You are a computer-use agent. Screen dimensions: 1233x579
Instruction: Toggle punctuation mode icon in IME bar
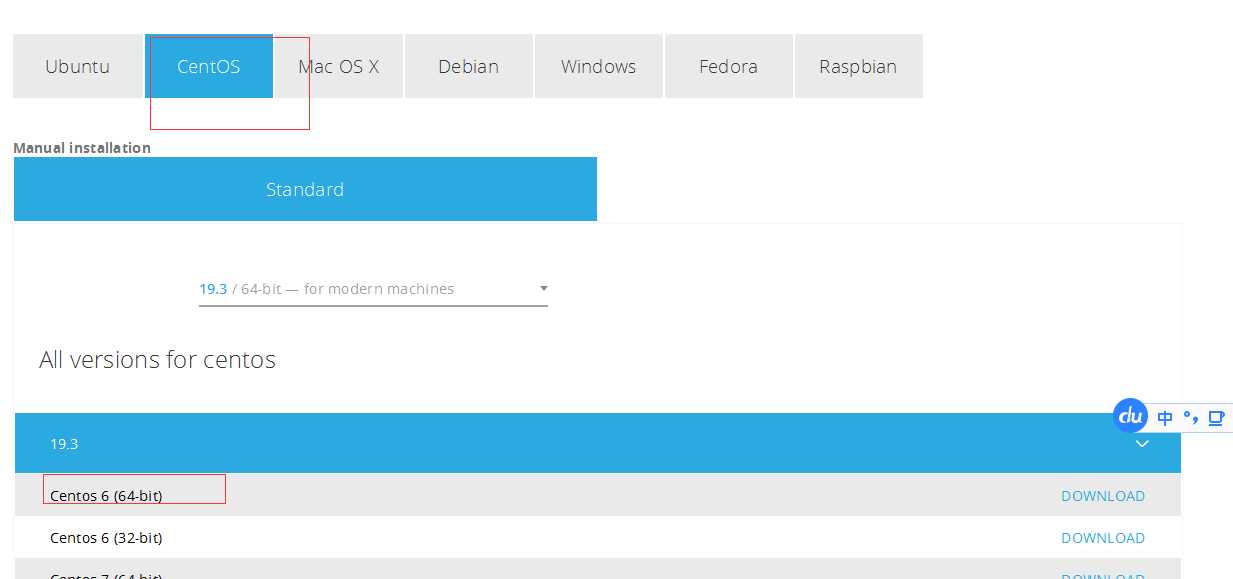(x=1190, y=418)
